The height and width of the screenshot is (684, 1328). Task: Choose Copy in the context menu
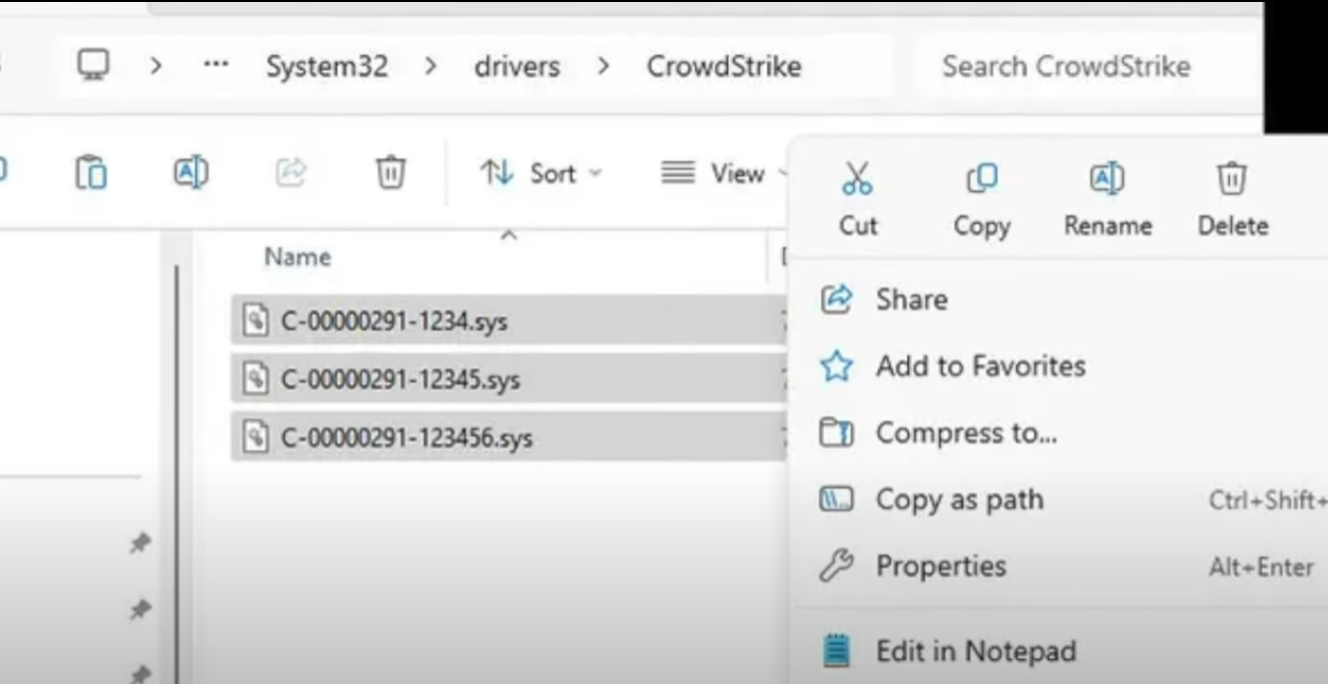[x=981, y=199]
